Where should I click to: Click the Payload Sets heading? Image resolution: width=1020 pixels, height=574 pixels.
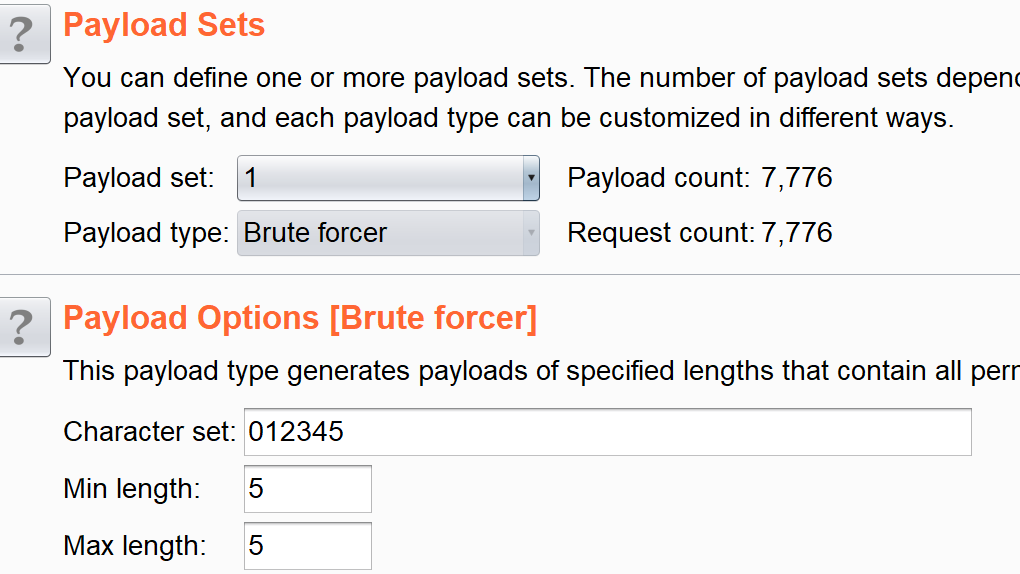point(164,25)
